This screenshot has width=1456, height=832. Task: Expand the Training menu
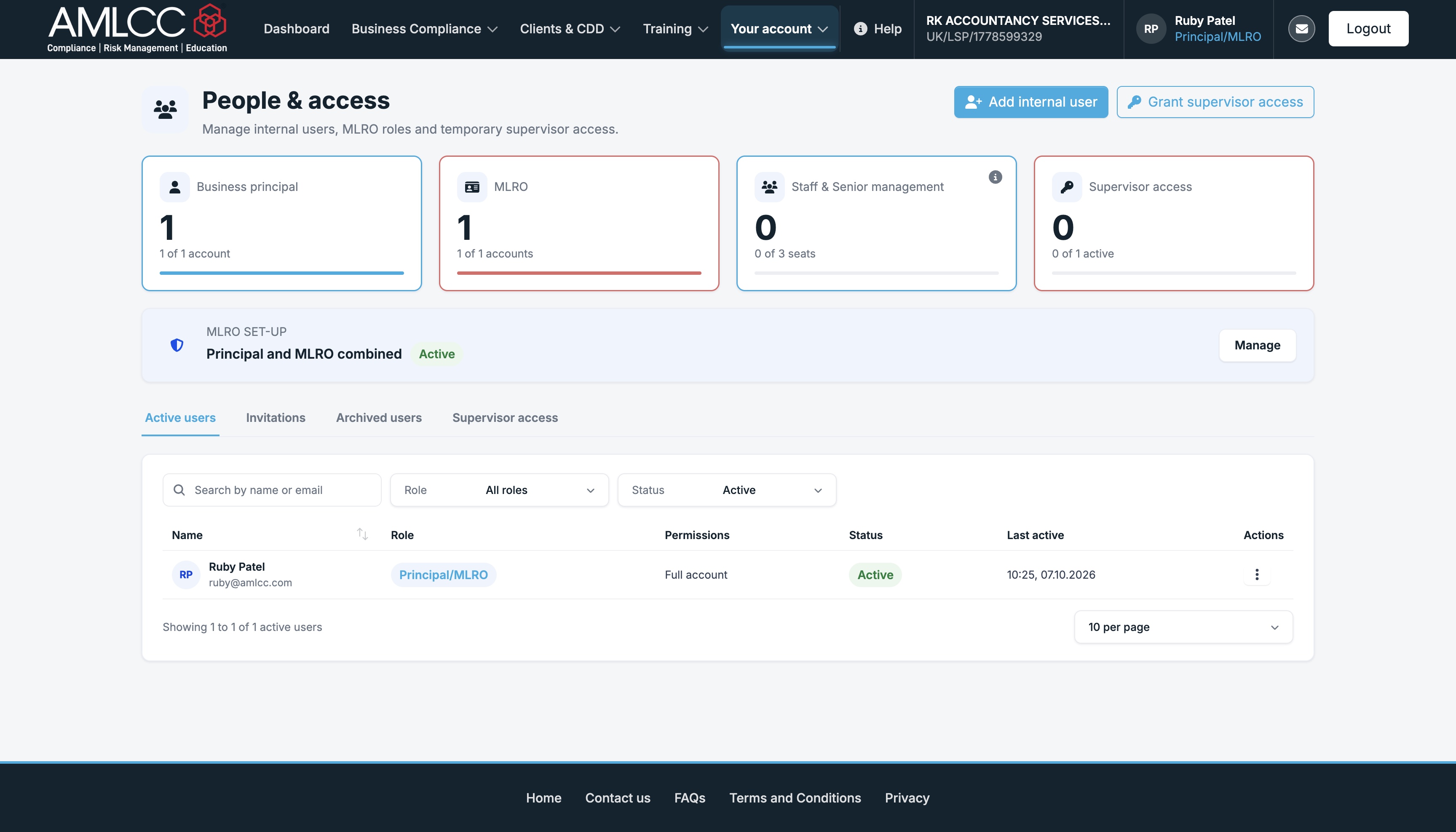click(x=675, y=29)
